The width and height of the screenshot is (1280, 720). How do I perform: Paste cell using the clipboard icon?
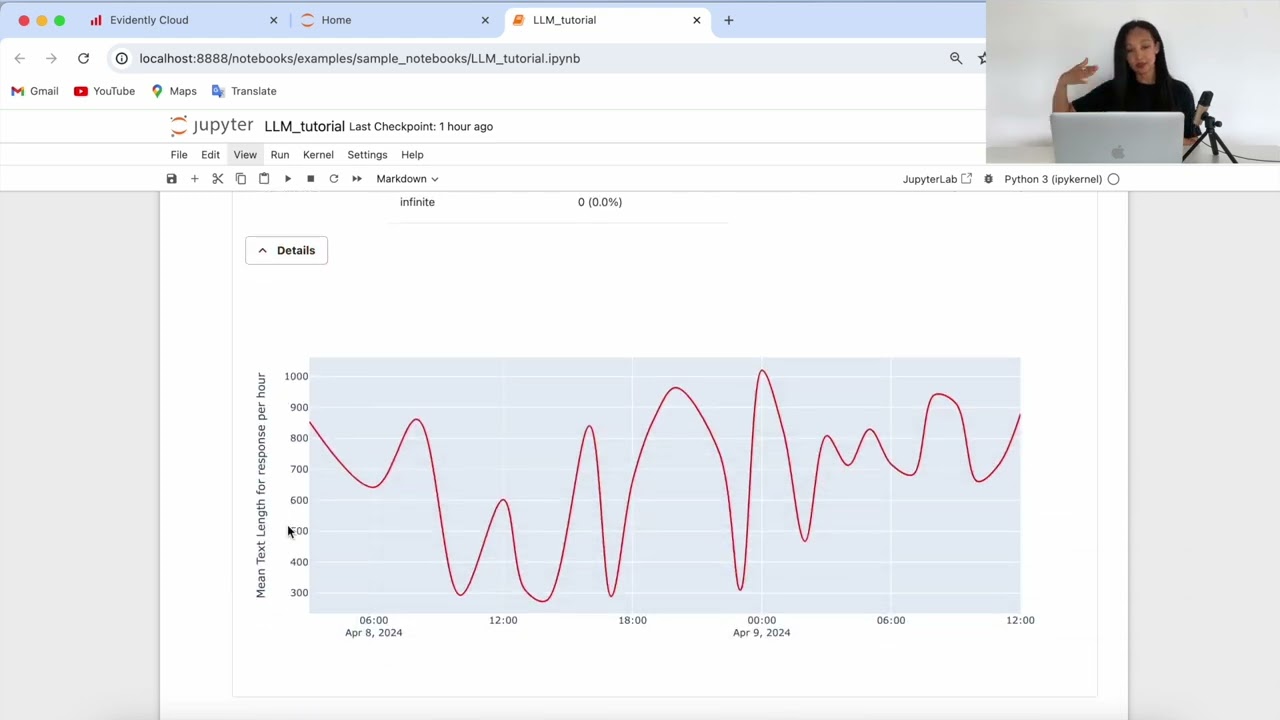click(x=264, y=179)
